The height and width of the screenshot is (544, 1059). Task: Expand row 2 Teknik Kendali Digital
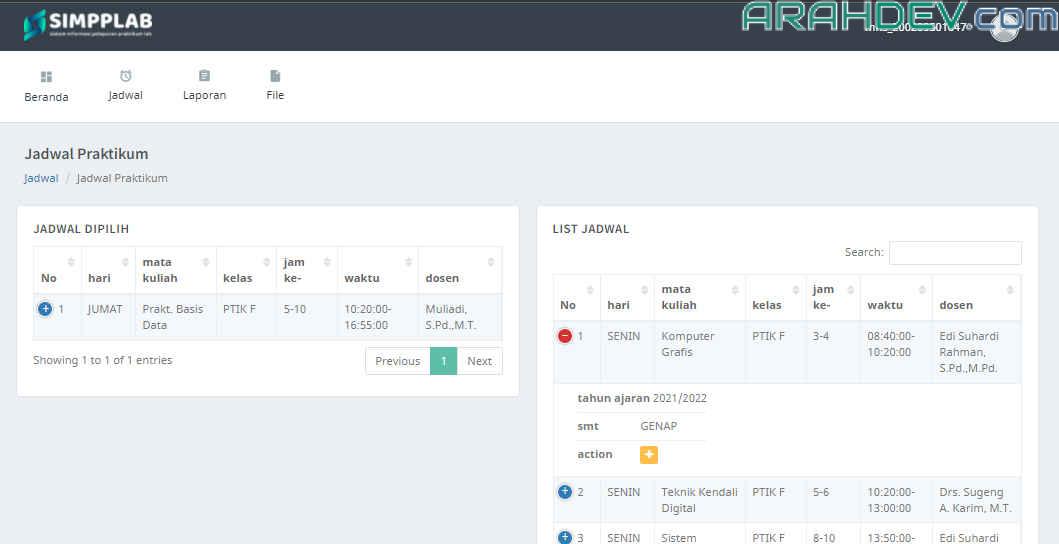coord(565,492)
